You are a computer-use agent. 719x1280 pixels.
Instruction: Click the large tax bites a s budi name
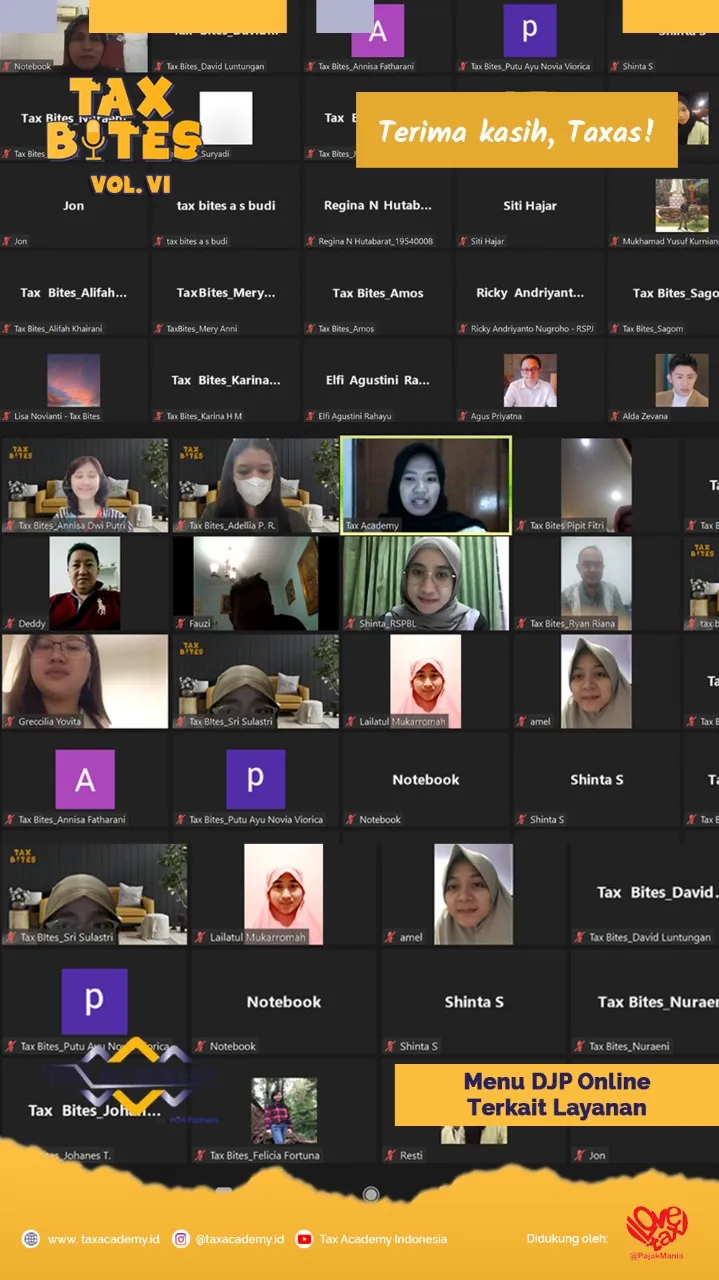[x=226, y=205]
